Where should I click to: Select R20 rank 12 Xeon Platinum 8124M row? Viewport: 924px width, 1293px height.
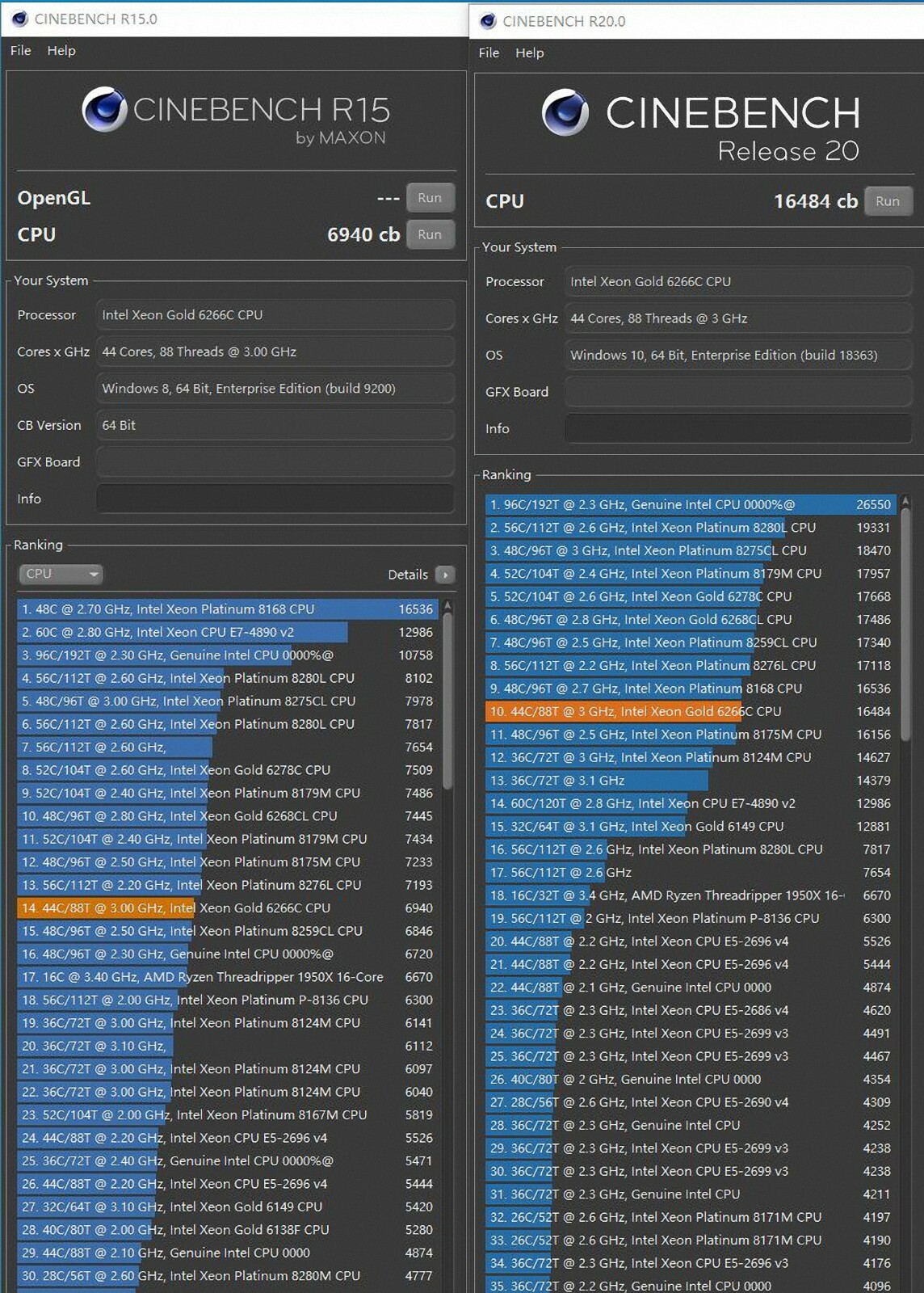(x=691, y=758)
